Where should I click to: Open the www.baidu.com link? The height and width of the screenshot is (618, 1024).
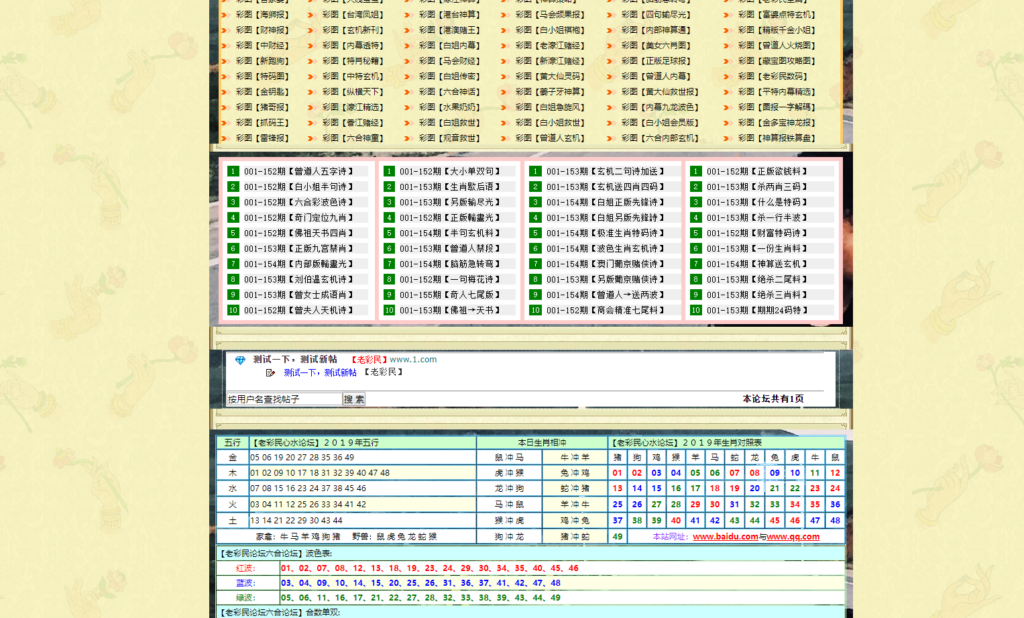[725, 537]
